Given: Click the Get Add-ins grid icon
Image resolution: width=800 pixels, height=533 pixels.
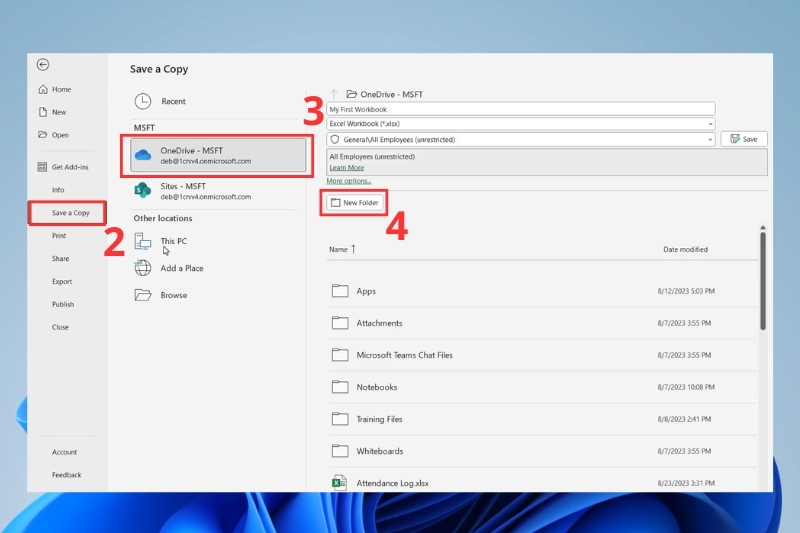Looking at the screenshot, I should tap(42, 167).
